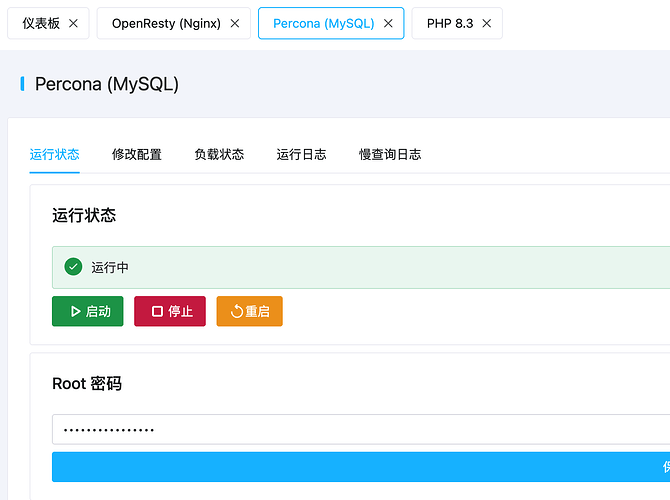Close the 仪表板 tab
Image resolution: width=670 pixels, height=500 pixels.
(73, 23)
